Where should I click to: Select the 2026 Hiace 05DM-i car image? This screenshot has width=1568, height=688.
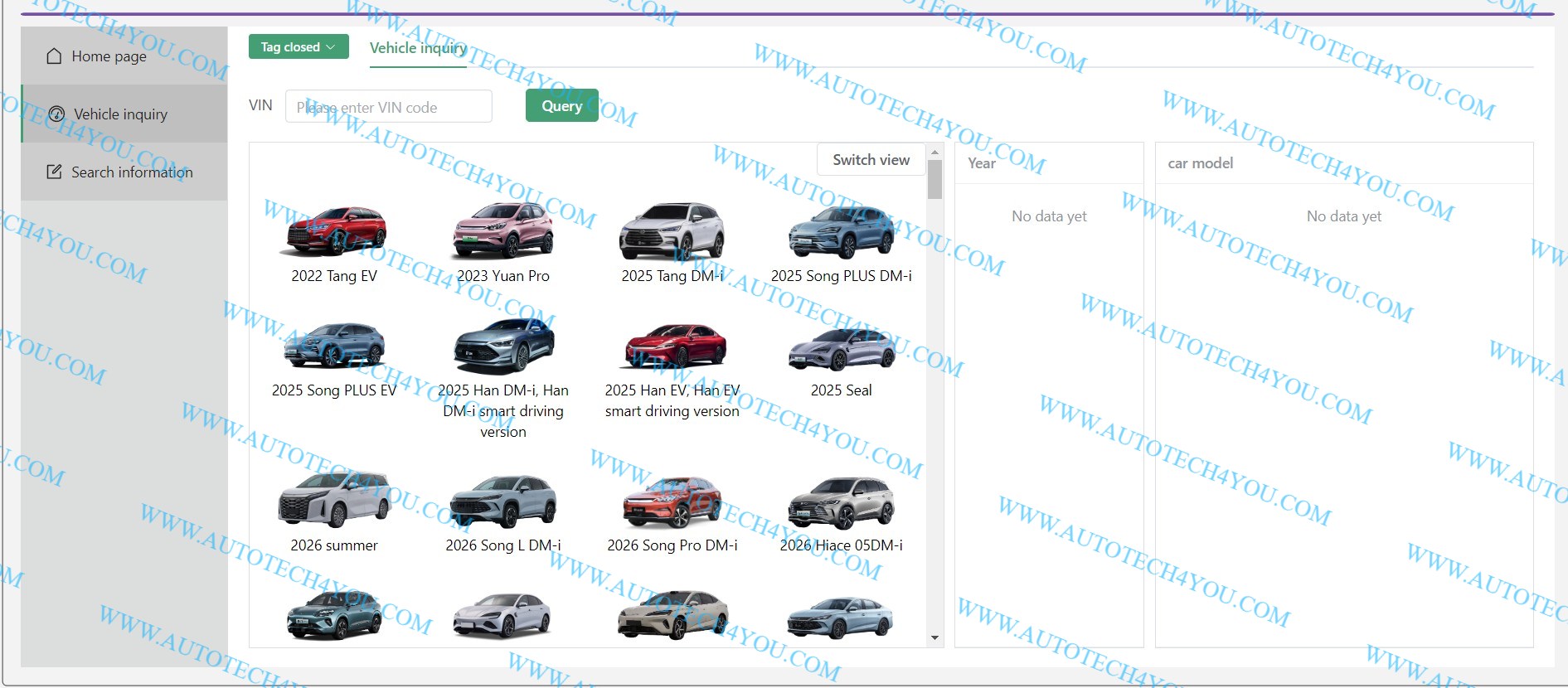[x=842, y=502]
